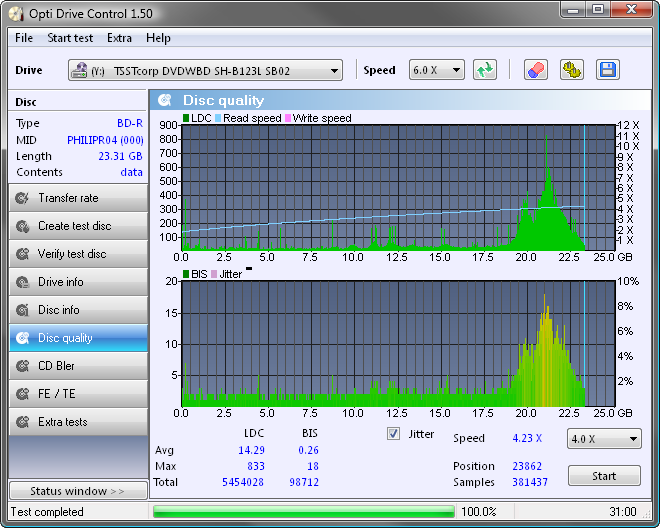Select the Drive info button
The height and width of the screenshot is (528, 660).
[x=78, y=282]
